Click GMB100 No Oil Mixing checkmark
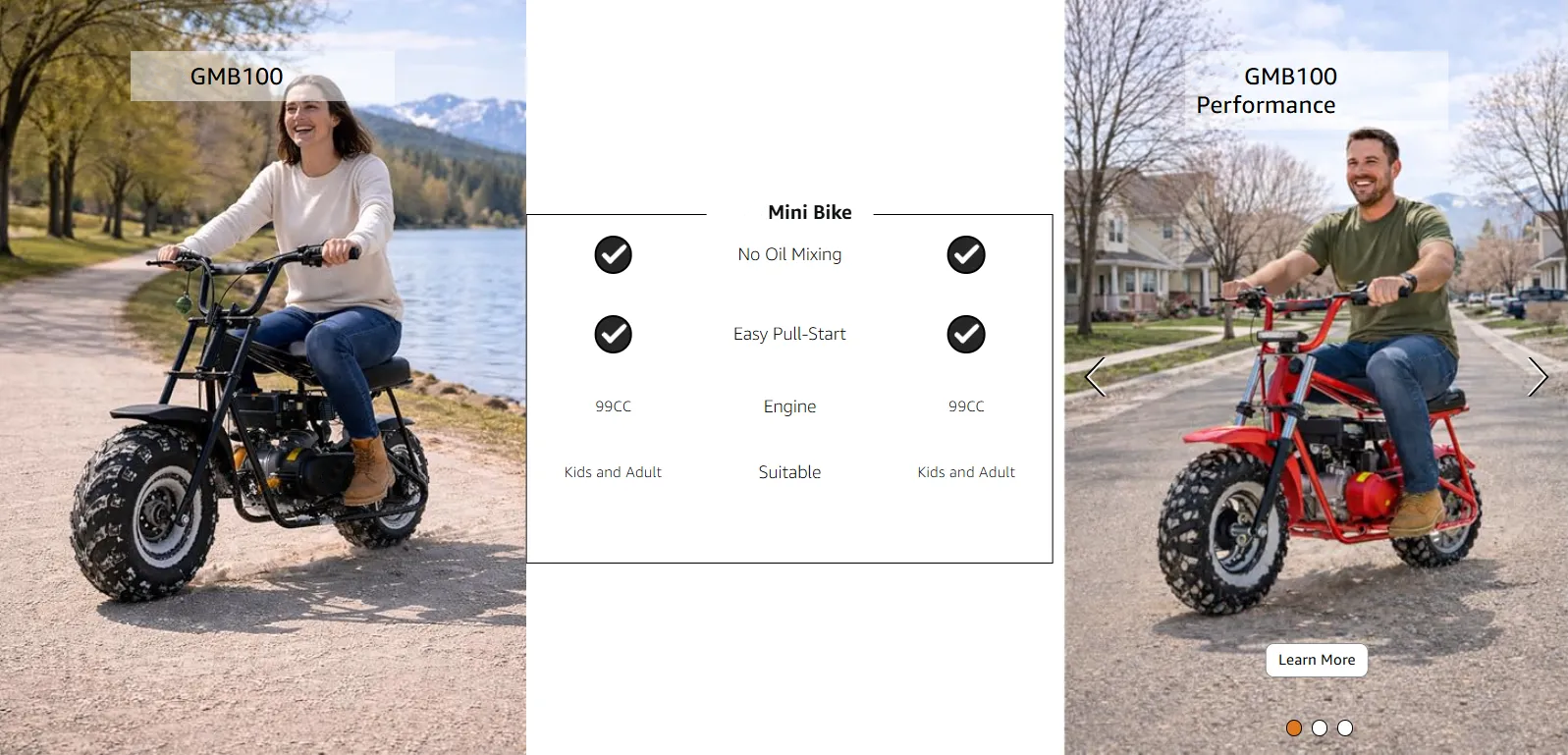This screenshot has height=755, width=1568. [x=613, y=254]
